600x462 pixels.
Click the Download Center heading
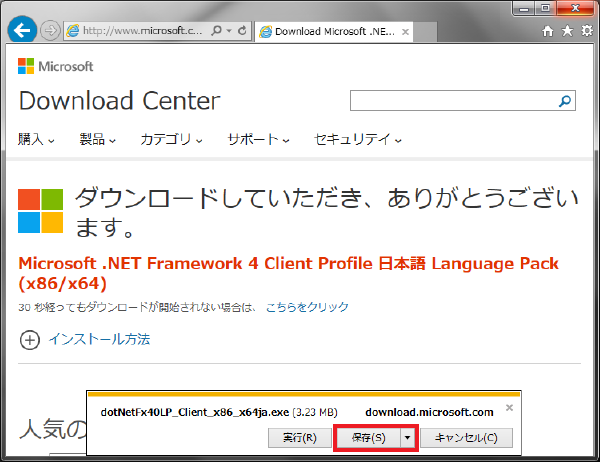point(120,101)
